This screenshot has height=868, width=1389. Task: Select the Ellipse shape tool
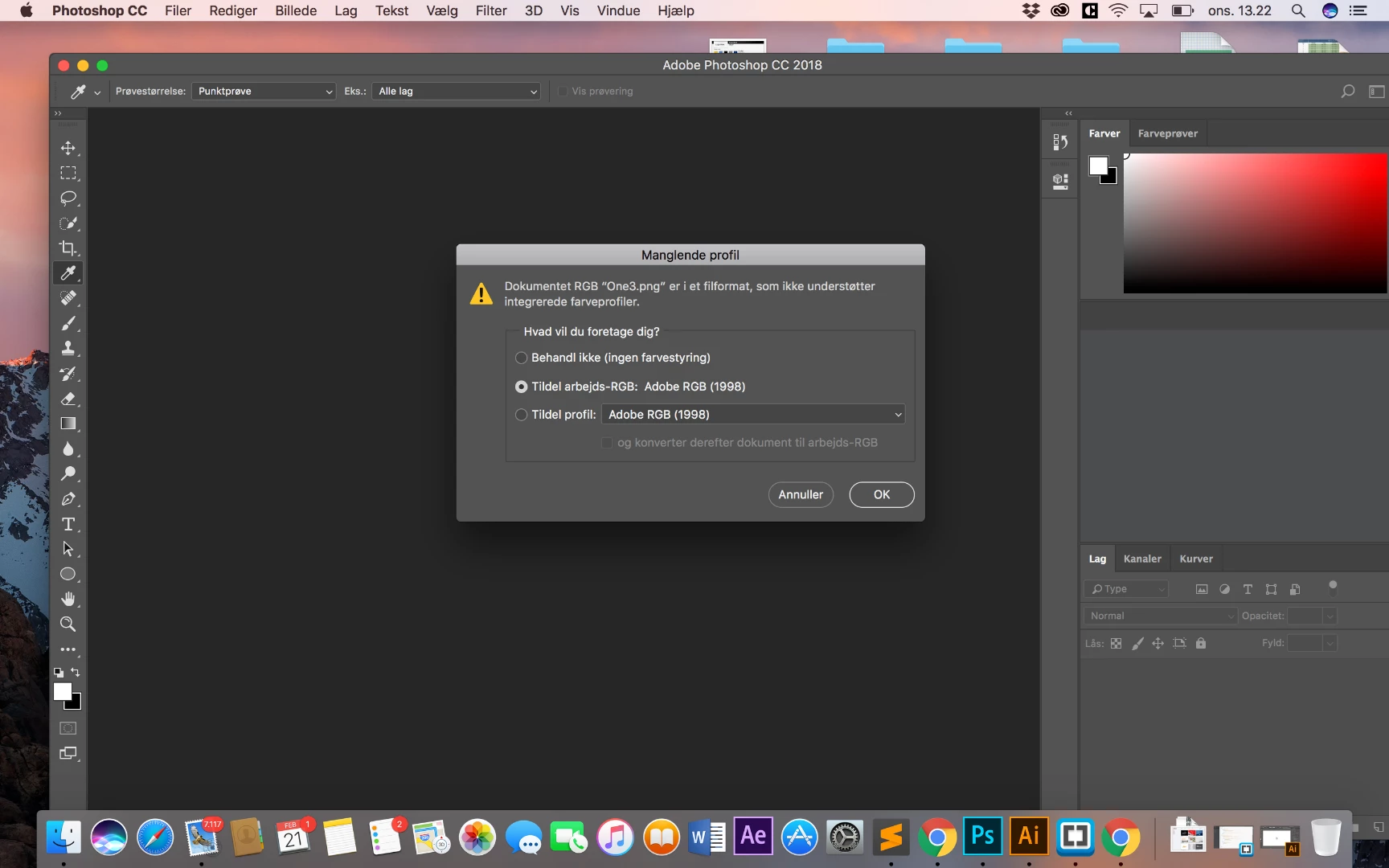pyautogui.click(x=68, y=574)
